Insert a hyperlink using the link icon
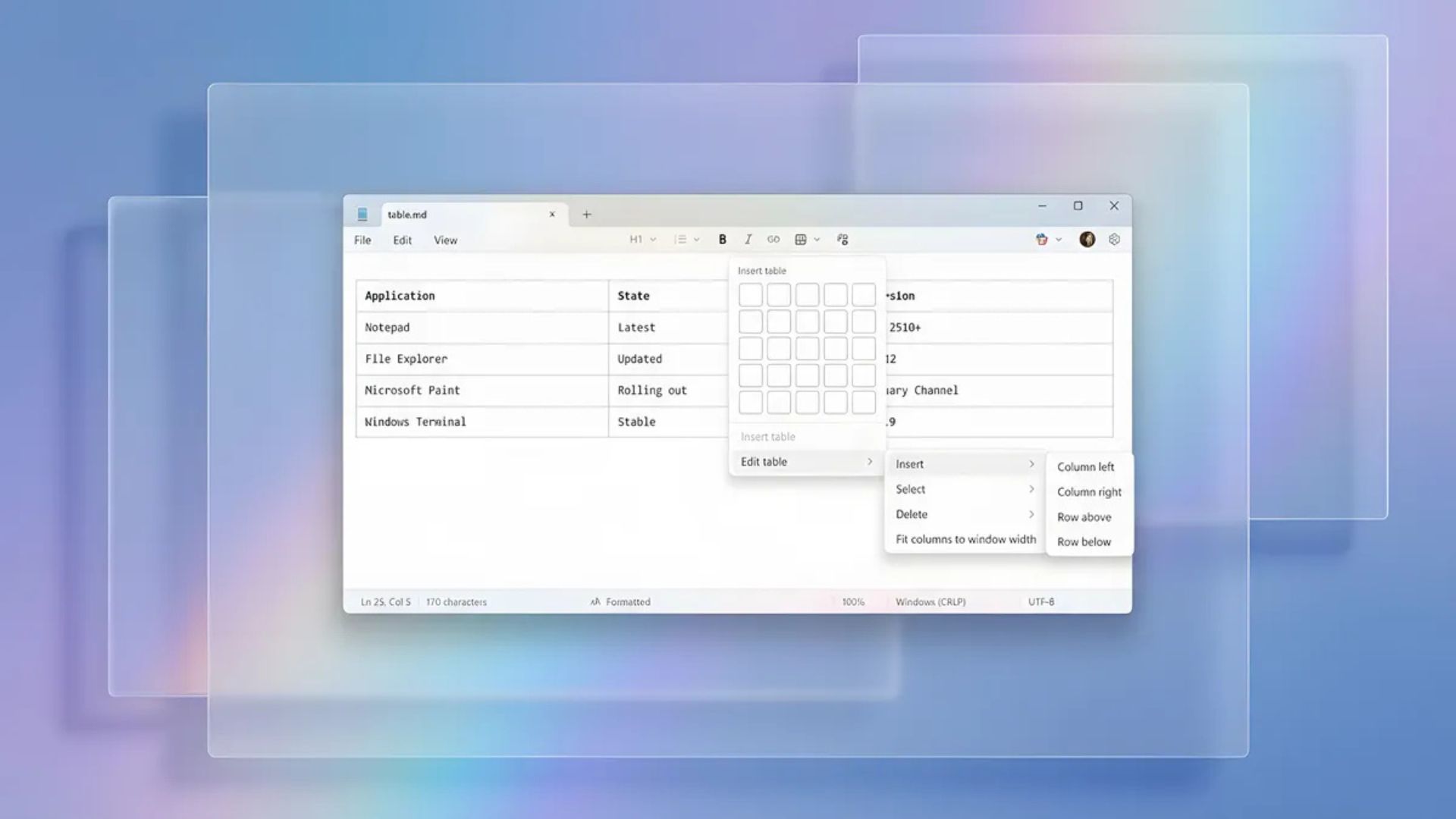 (x=773, y=240)
